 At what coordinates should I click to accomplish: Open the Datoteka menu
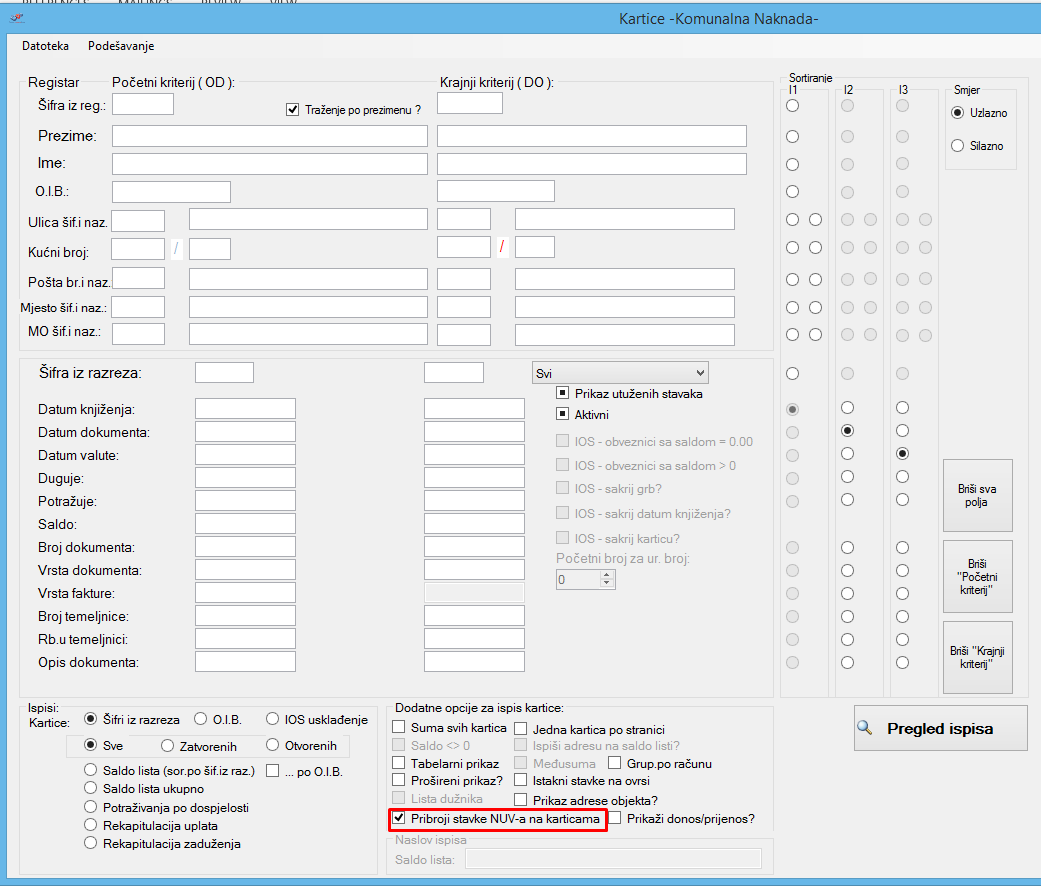pos(45,46)
